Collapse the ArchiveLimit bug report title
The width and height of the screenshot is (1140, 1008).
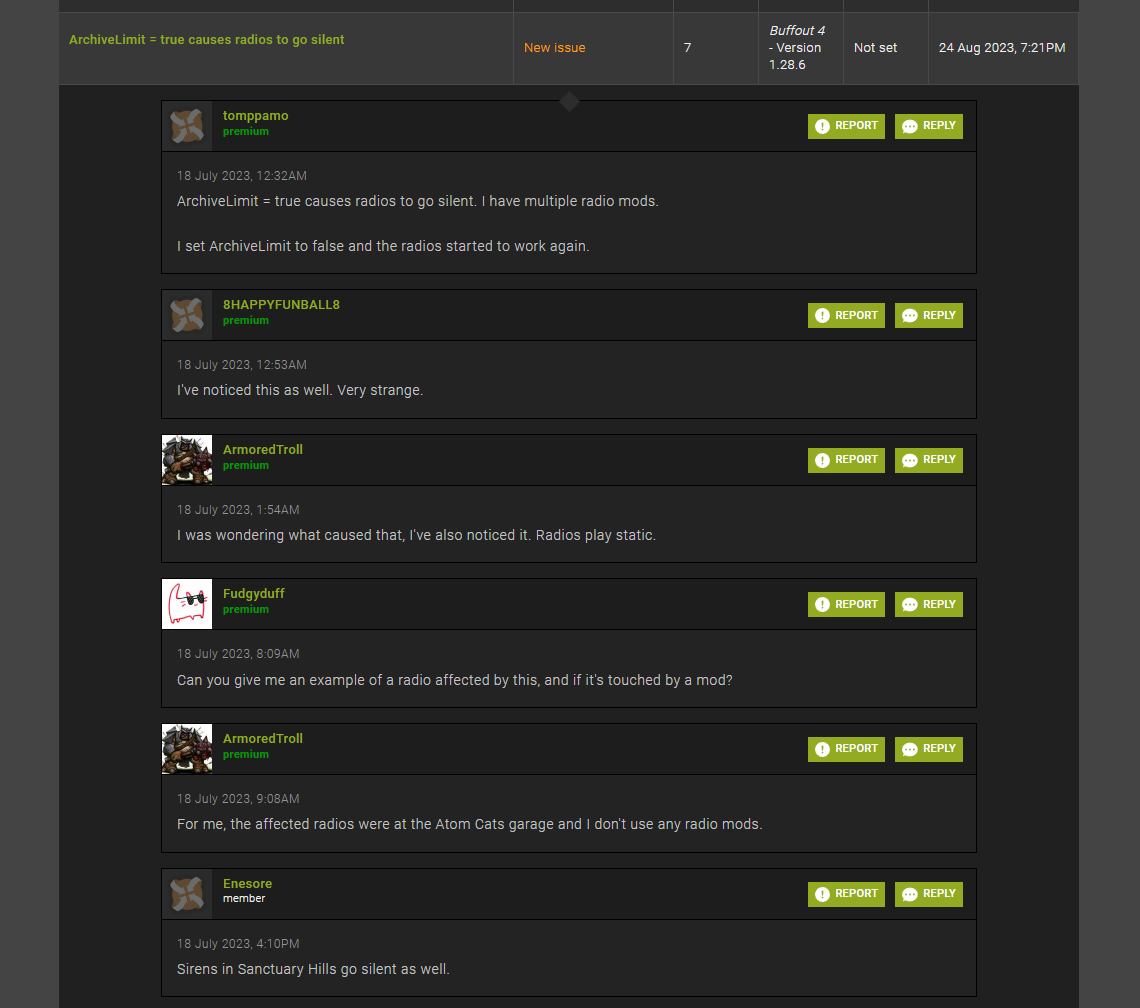point(206,40)
